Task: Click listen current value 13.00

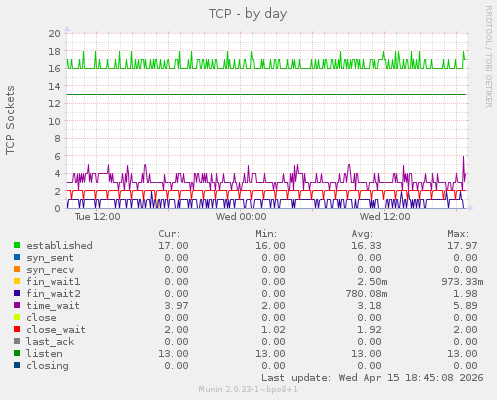Action: pos(173,354)
